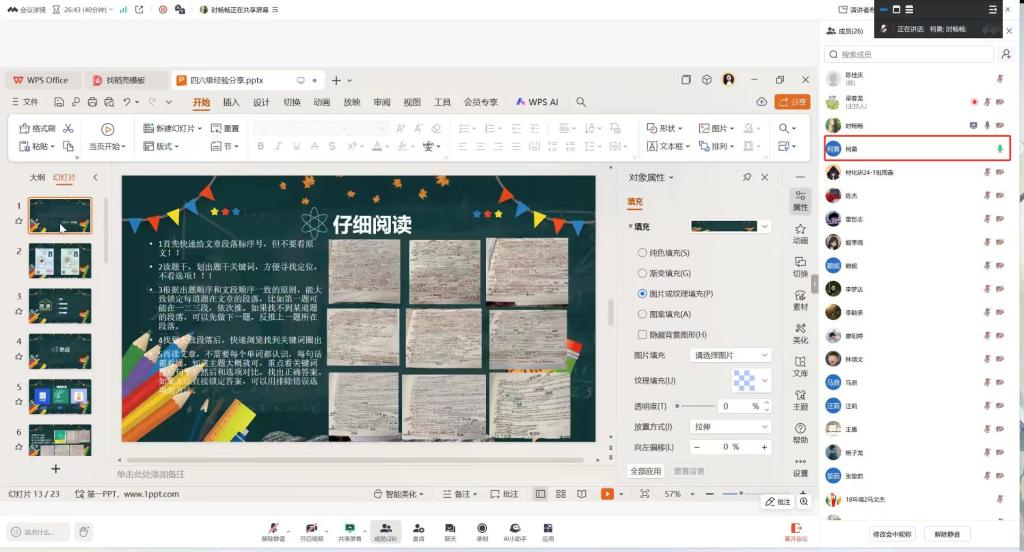Click 解除静音 microphone icon in meeting bar
Viewport: 1024px width, 552px height.
tap(274, 530)
